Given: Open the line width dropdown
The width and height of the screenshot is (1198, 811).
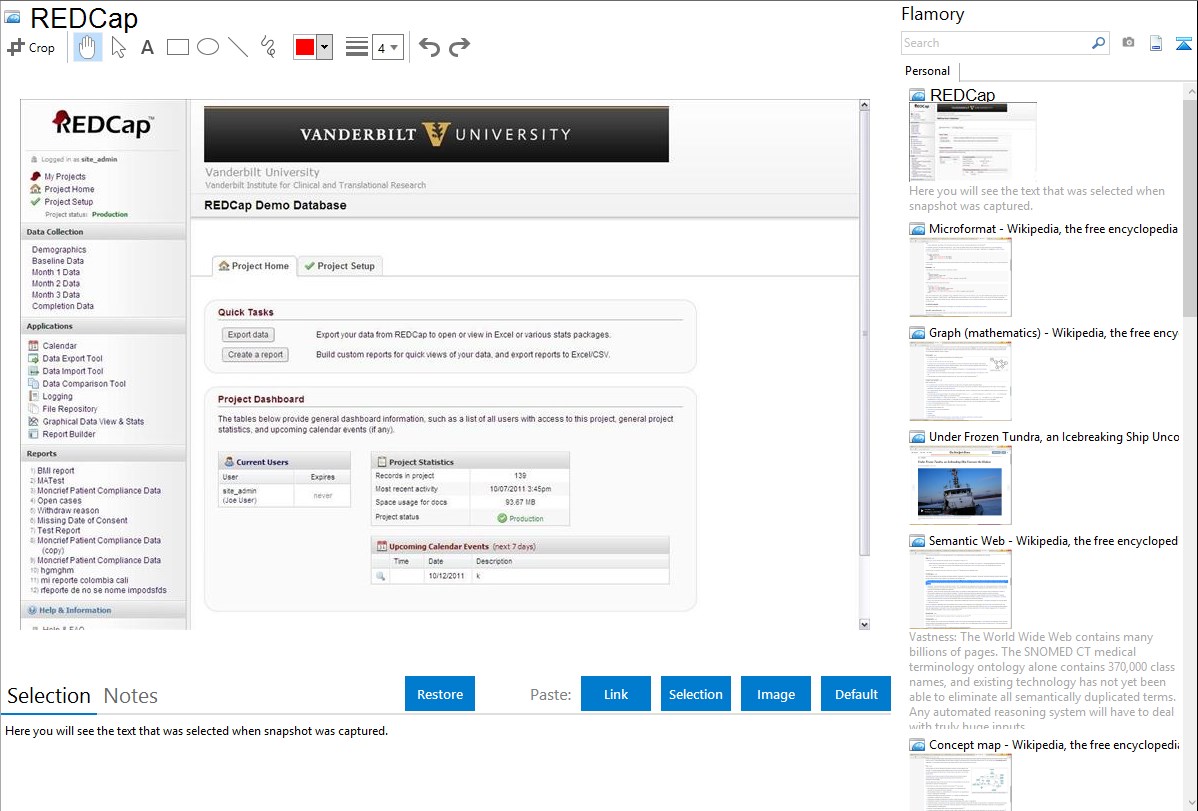Looking at the screenshot, I should pos(387,47).
